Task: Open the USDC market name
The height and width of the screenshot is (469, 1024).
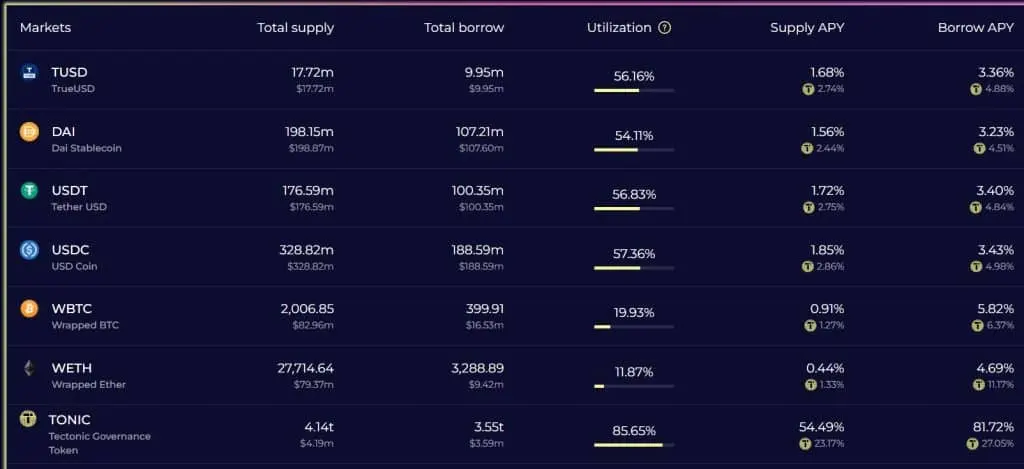Action: click(x=71, y=250)
